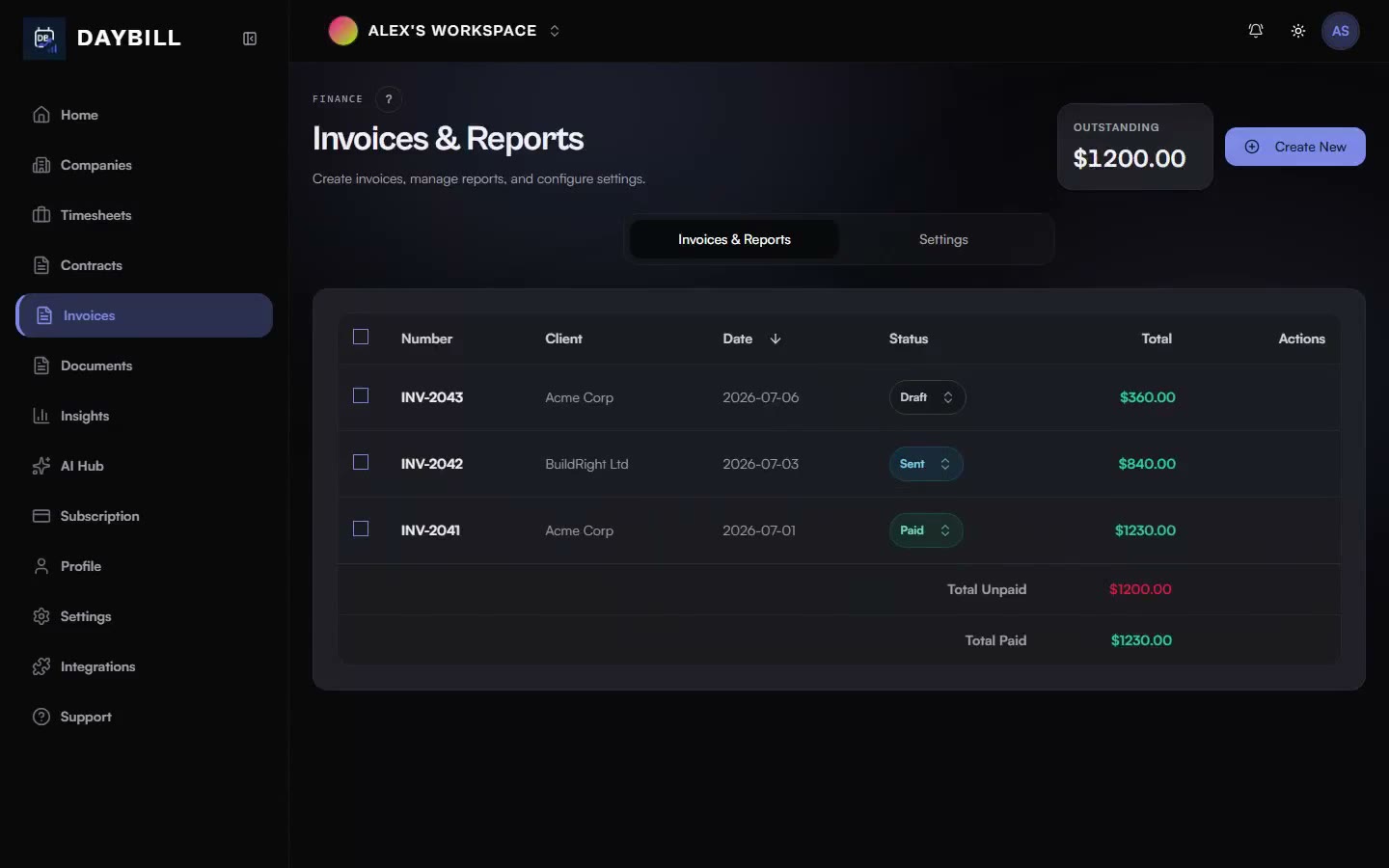Image resolution: width=1389 pixels, height=868 pixels.
Task: Open the Draft status dropdown
Action: coord(927,397)
